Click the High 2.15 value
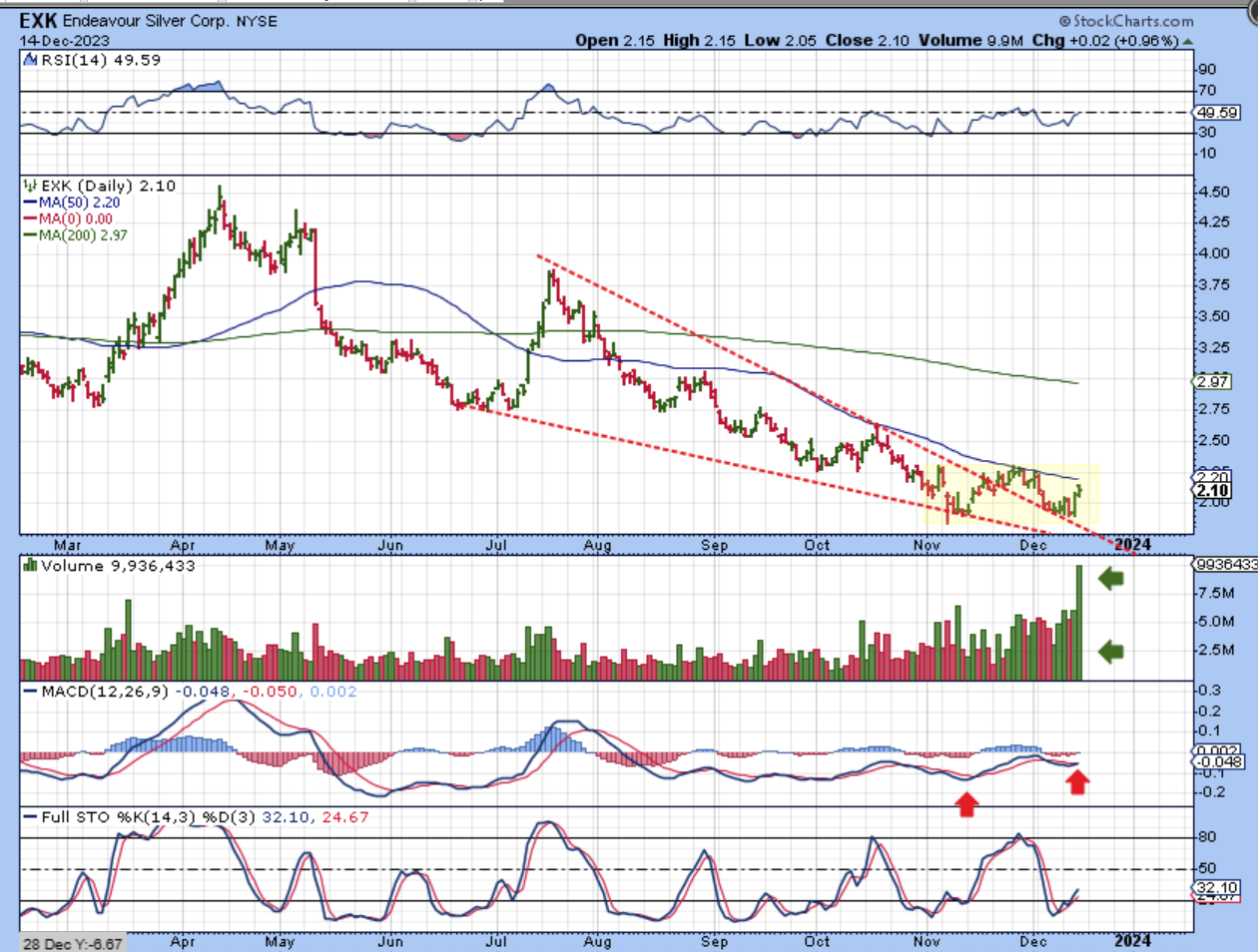Screen dimensions: 1258x952 (699, 40)
